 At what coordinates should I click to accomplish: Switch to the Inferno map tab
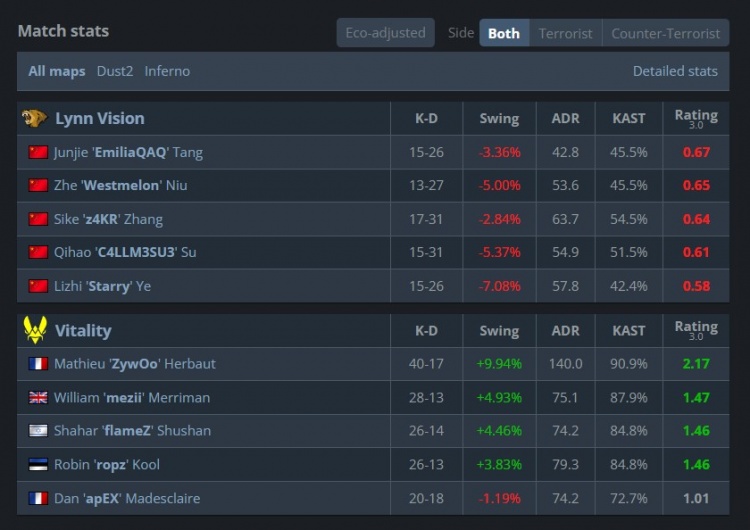[x=167, y=71]
